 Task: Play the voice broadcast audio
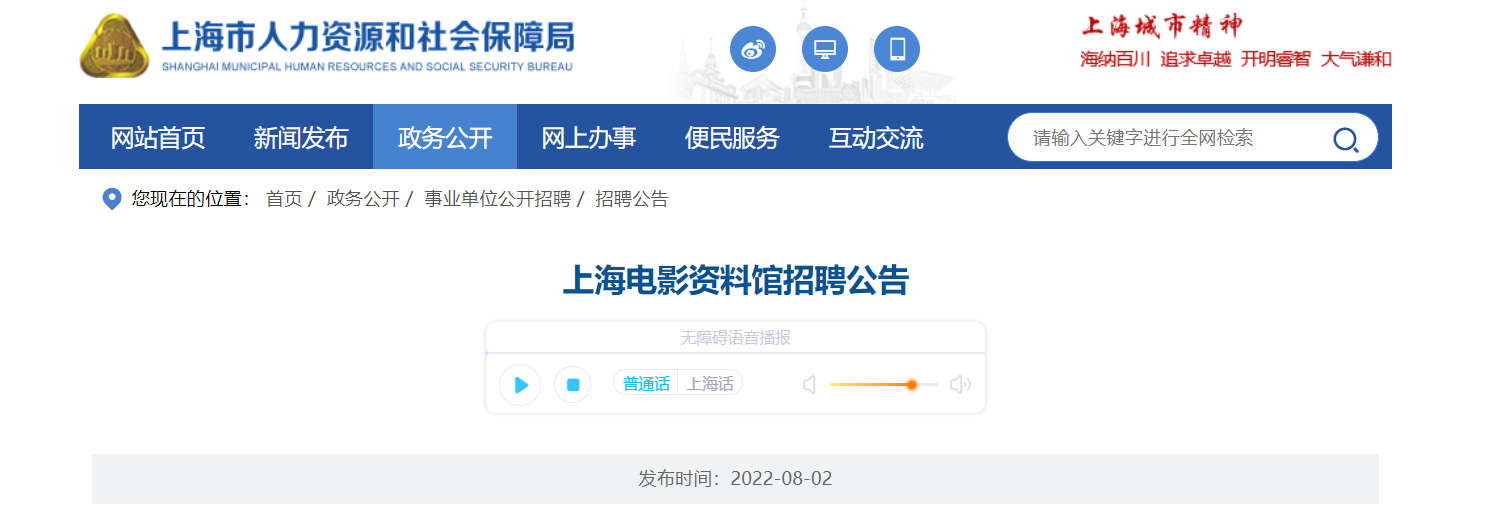click(520, 385)
